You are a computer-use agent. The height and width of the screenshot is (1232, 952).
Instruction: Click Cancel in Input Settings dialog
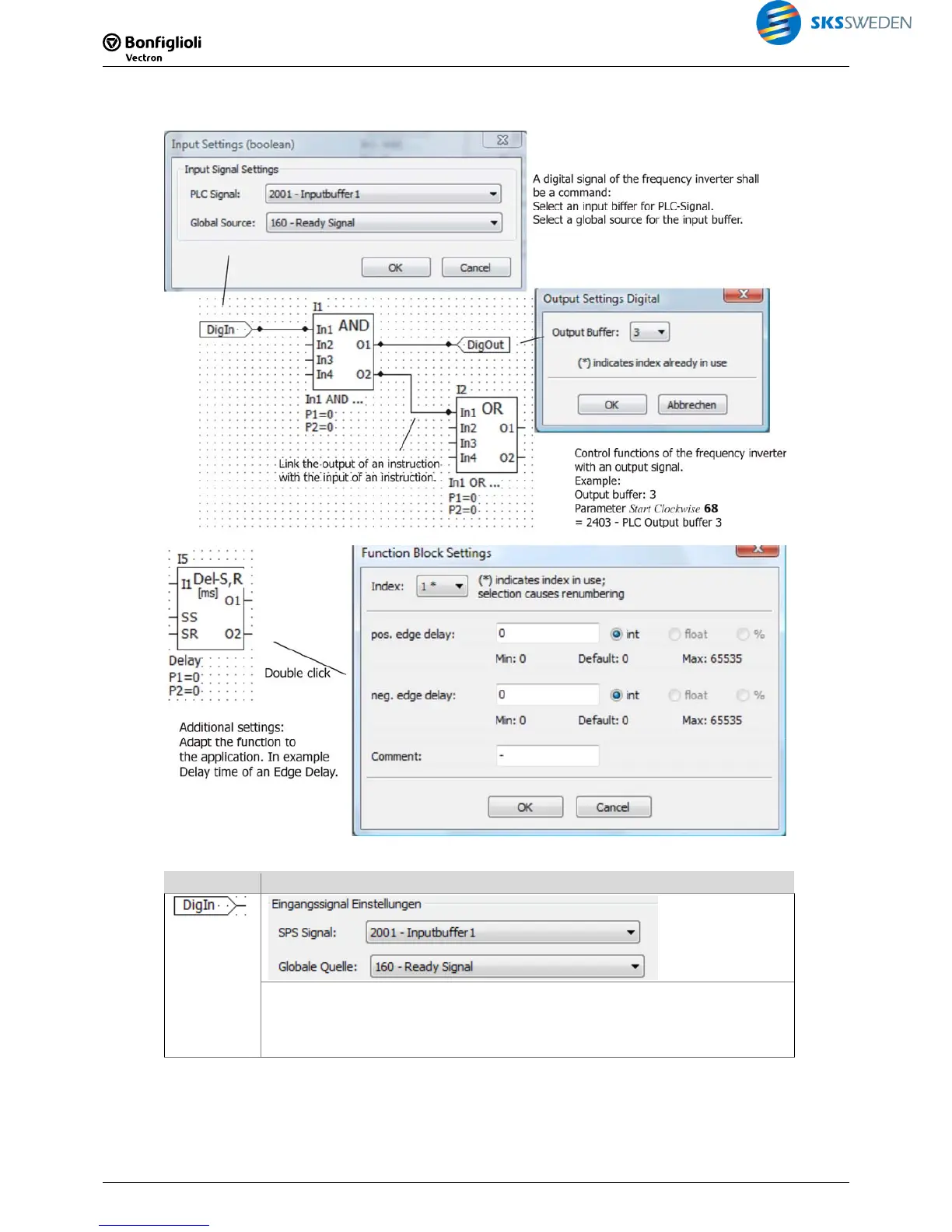[x=475, y=268]
